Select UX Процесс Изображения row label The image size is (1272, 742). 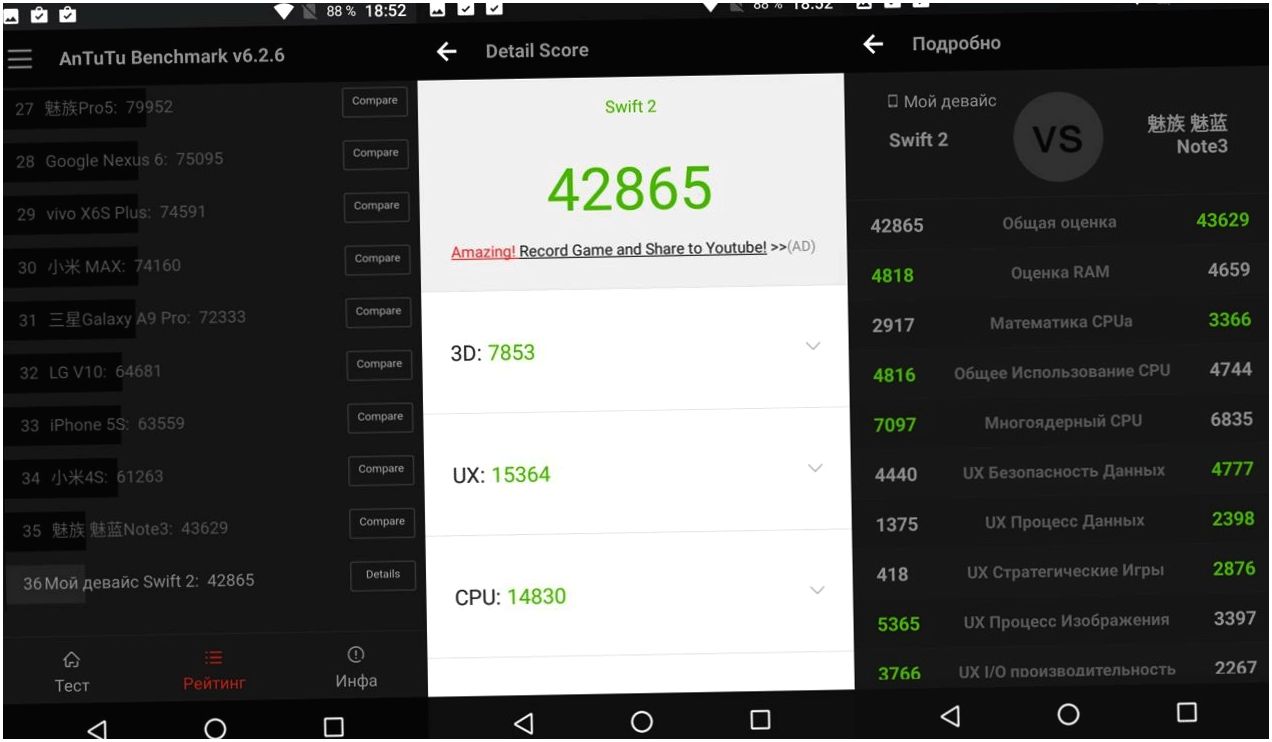(x=1066, y=621)
